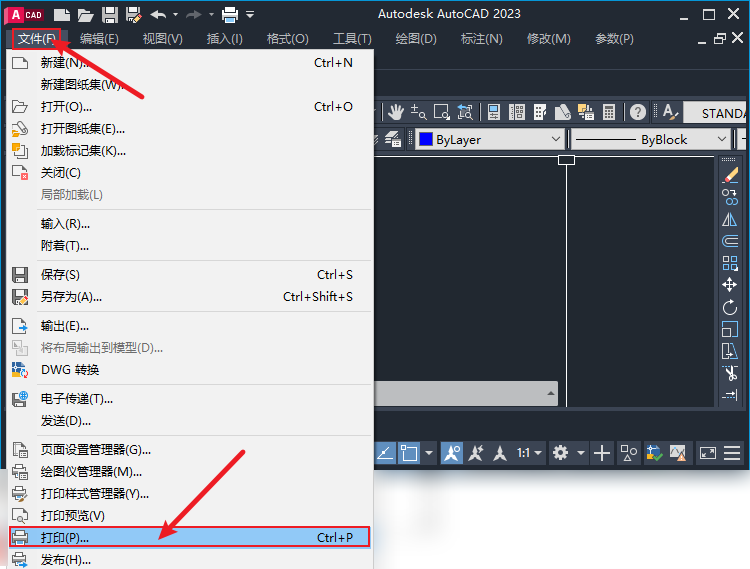
Task: Toggle the graphics performance icon
Action: click(x=678, y=452)
